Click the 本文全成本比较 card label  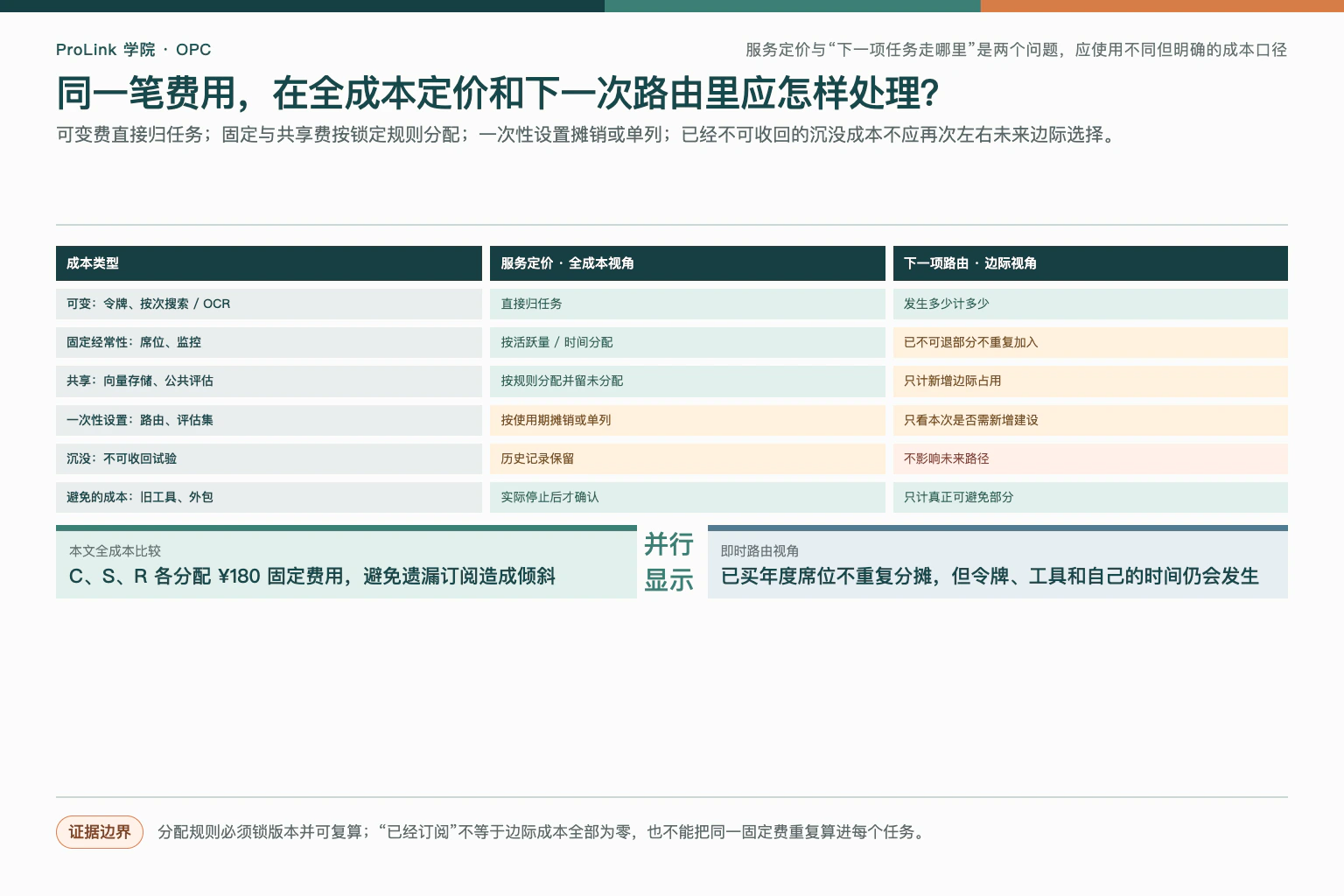point(115,551)
